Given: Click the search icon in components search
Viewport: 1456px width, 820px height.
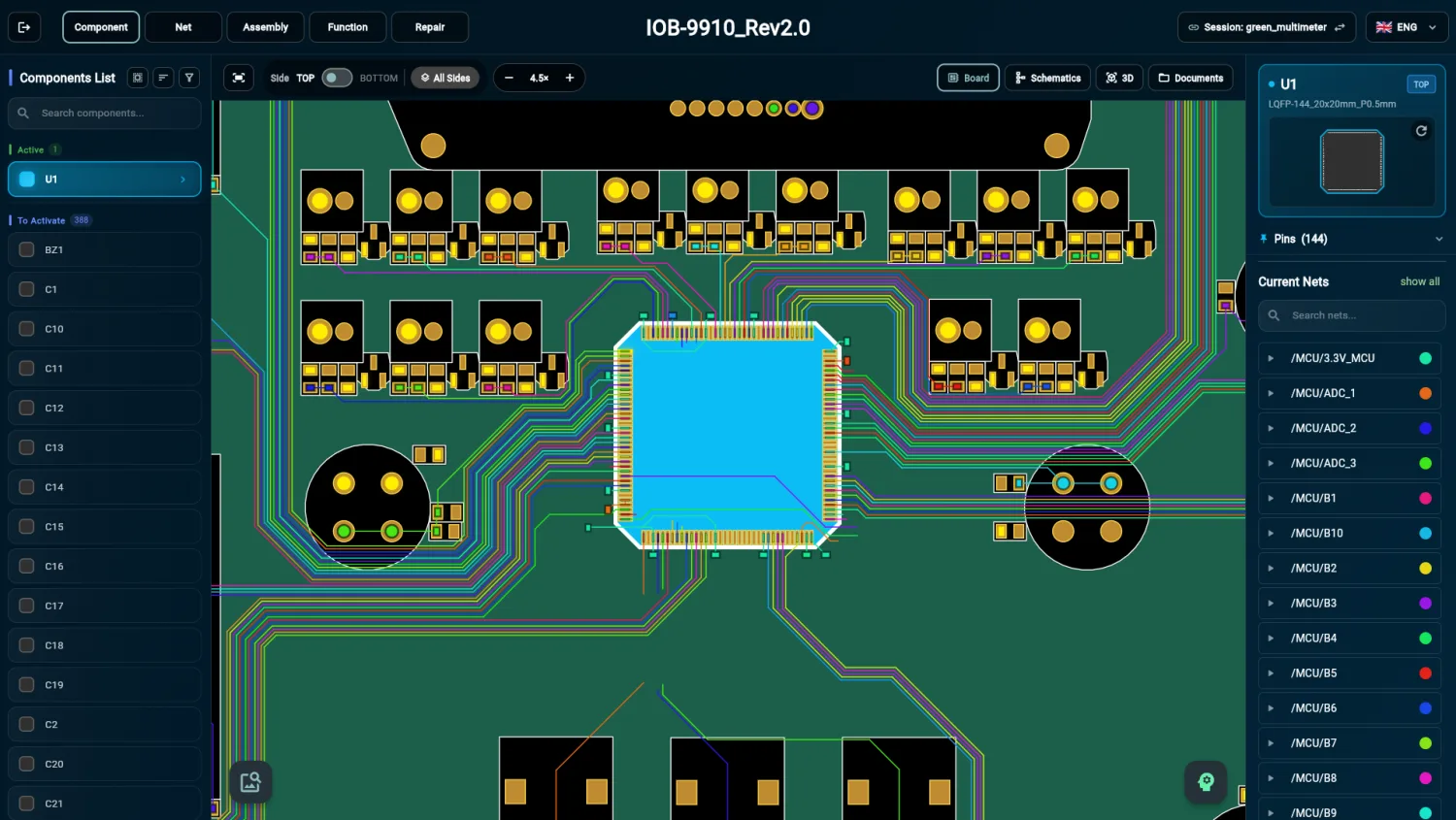Looking at the screenshot, I should pyautogui.click(x=23, y=114).
